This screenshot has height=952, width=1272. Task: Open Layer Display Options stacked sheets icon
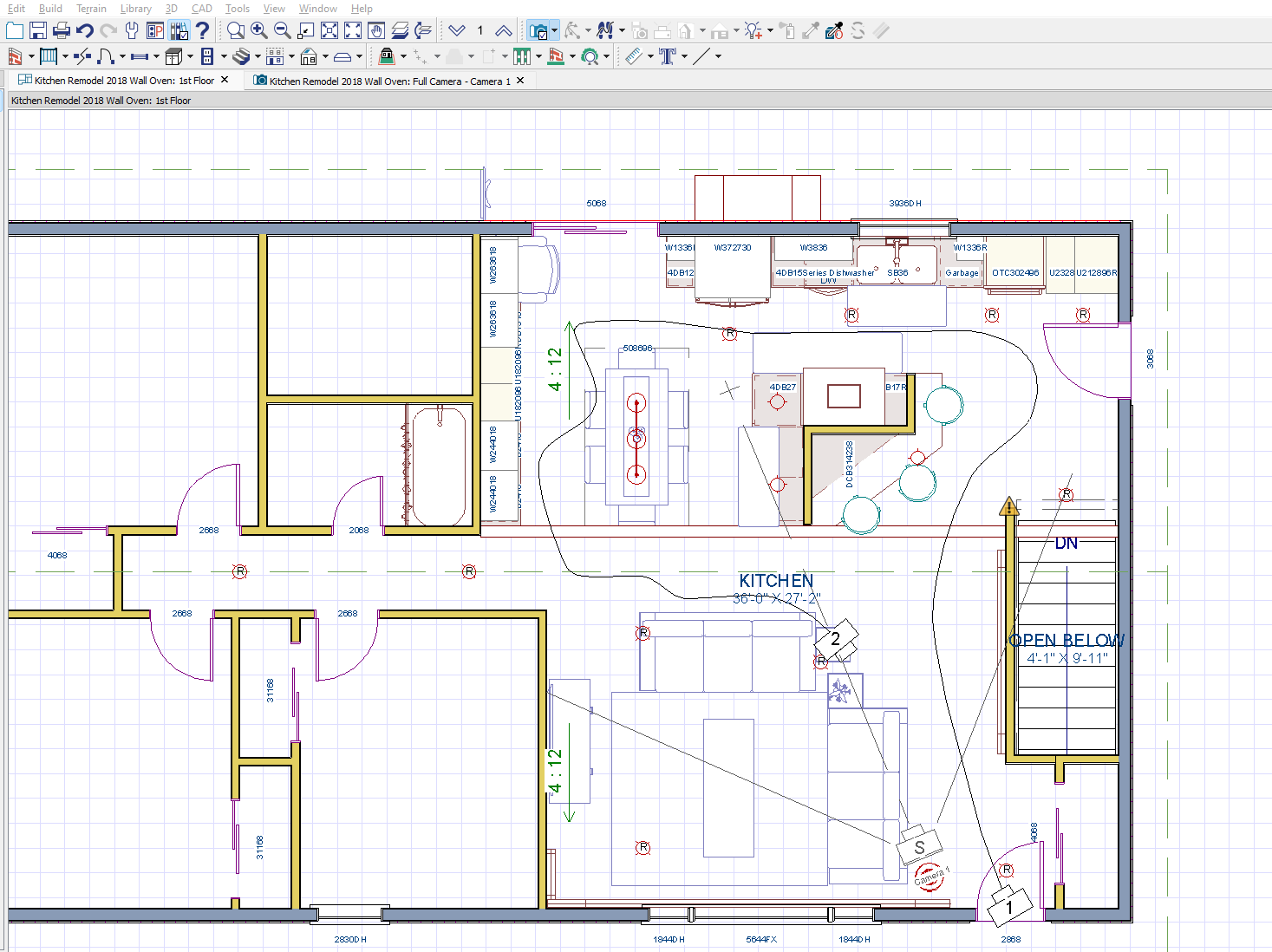coord(400,30)
